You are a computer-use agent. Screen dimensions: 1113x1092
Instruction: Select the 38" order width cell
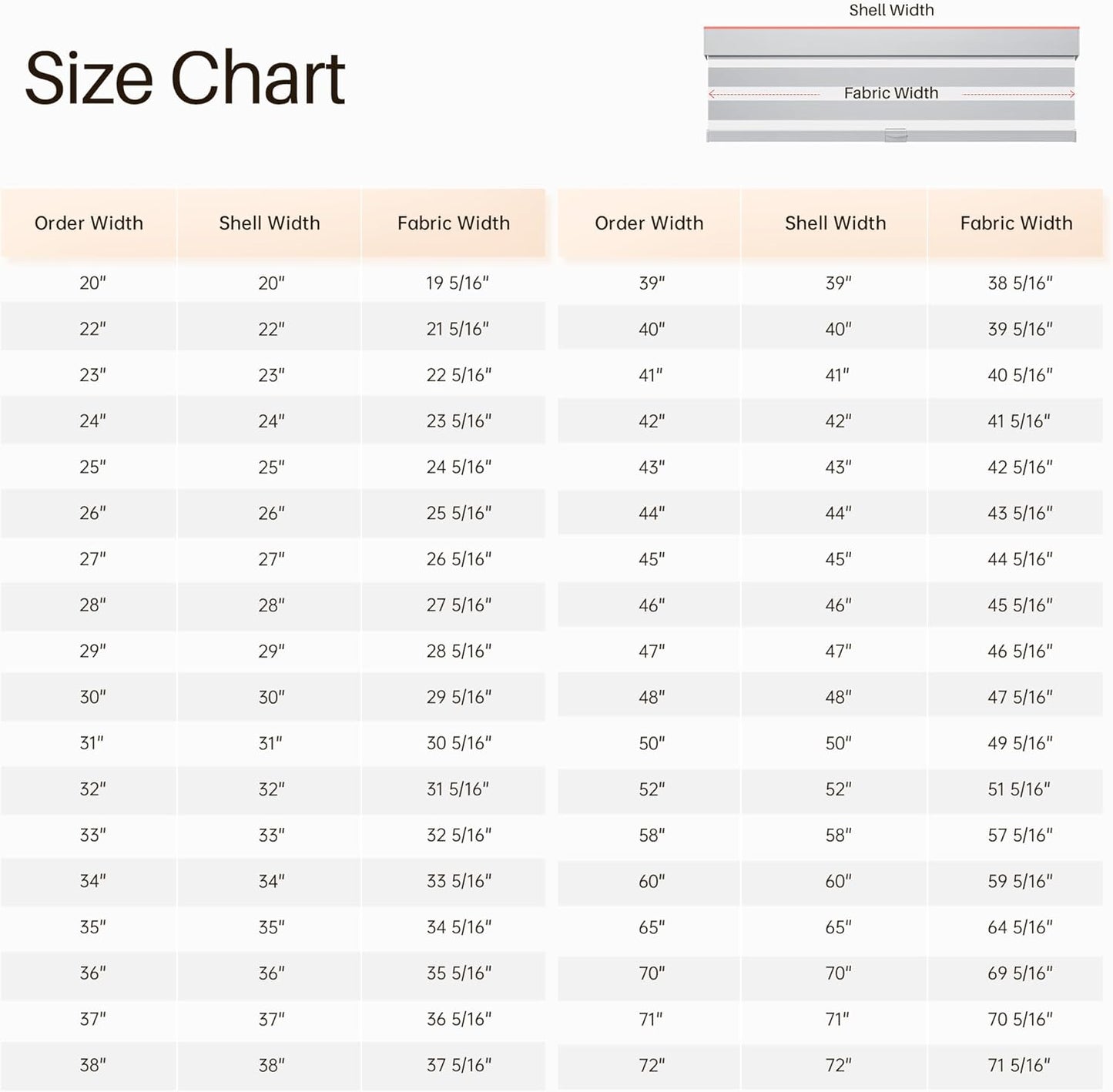pos(92,1066)
